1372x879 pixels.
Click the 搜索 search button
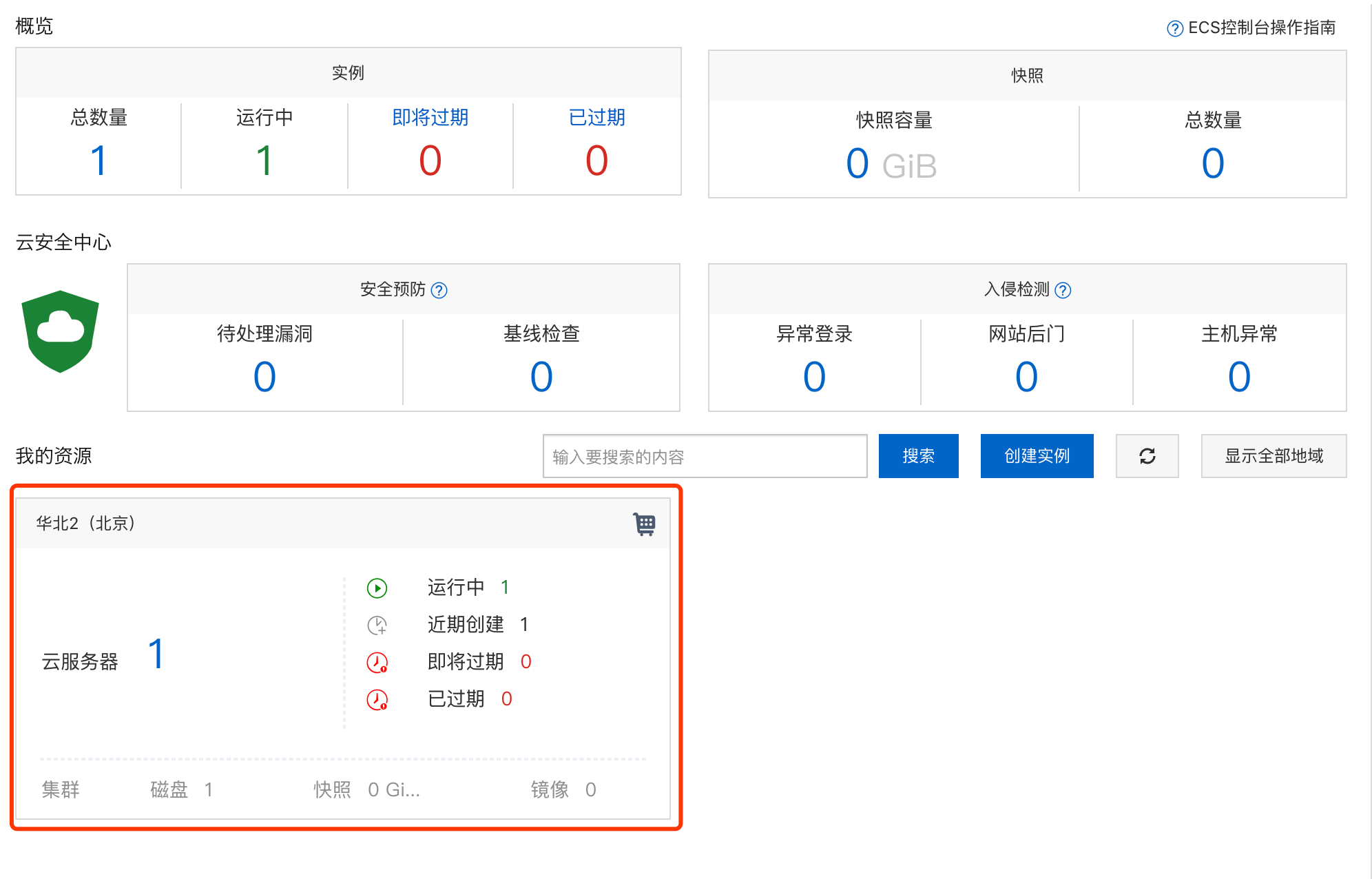tap(918, 455)
